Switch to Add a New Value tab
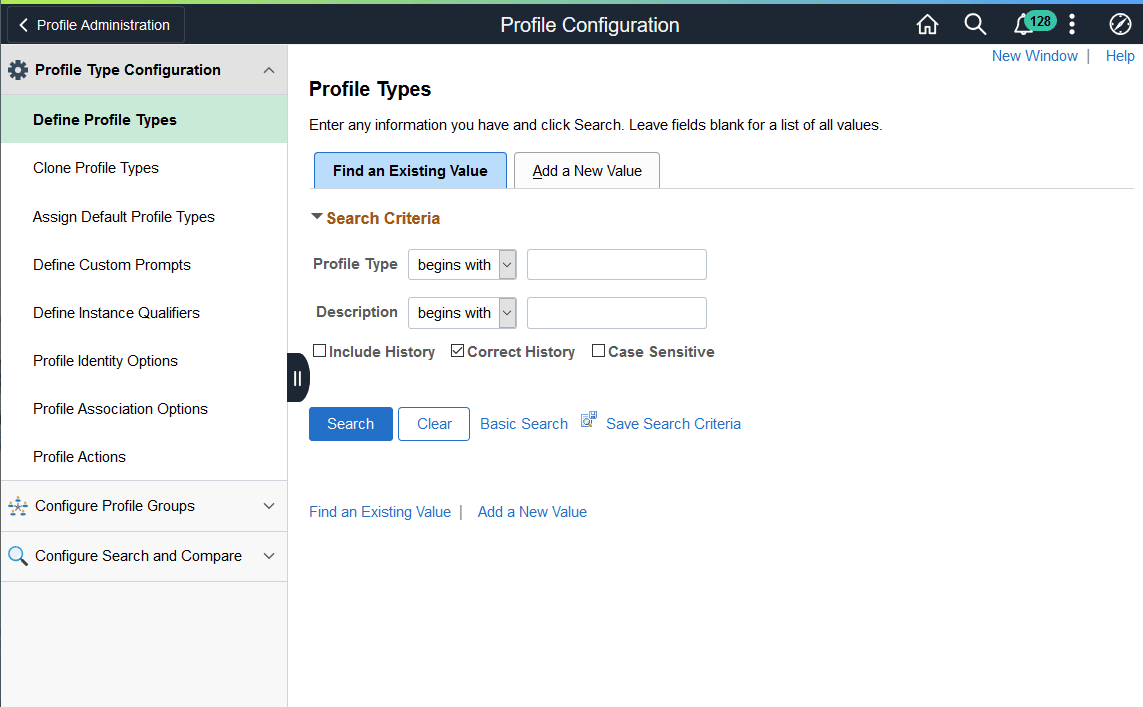Image resolution: width=1143 pixels, height=707 pixels. [x=587, y=171]
